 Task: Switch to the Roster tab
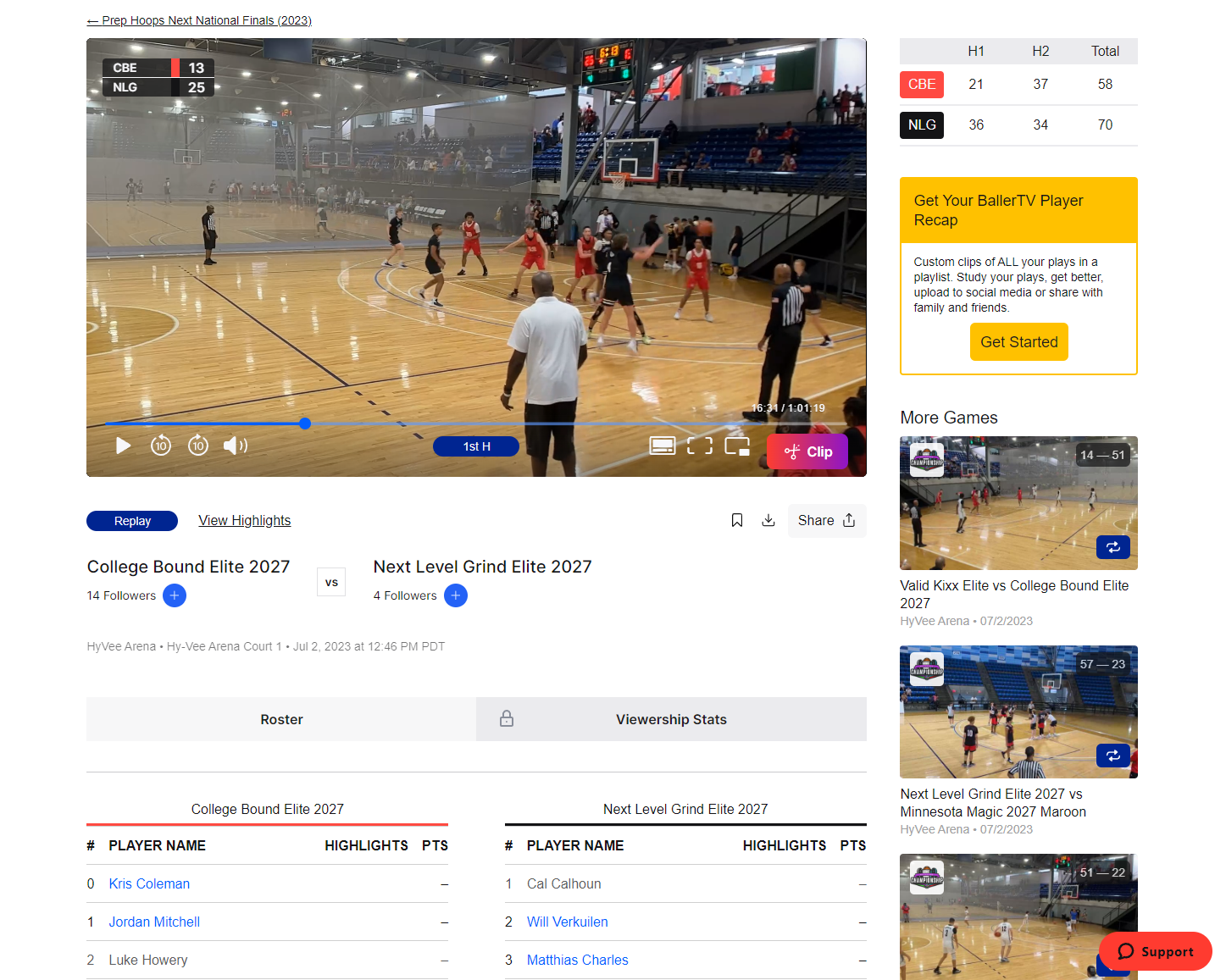click(x=281, y=719)
